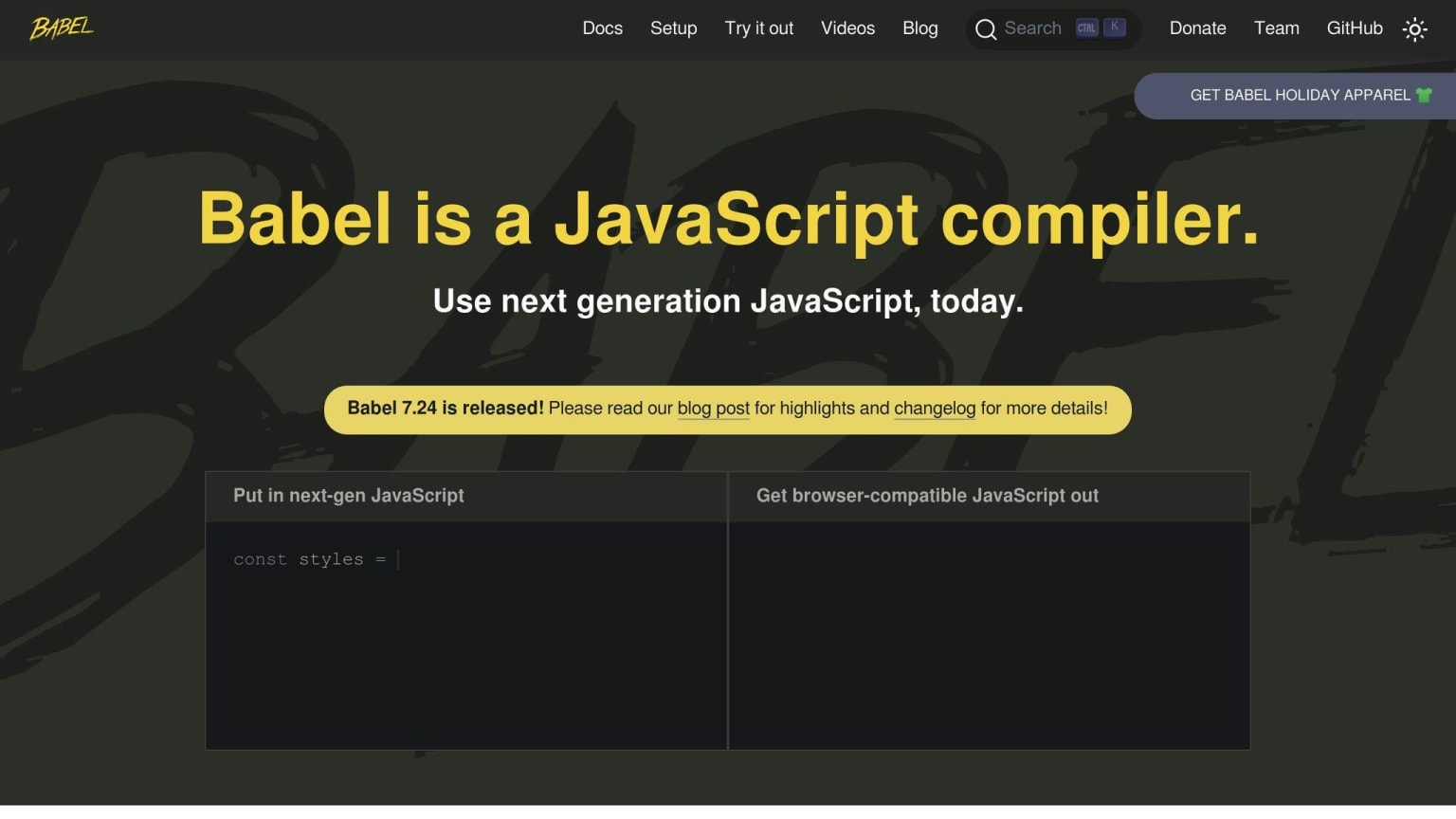Click the "const styles =" code line
The width and height of the screenshot is (1456, 819).
coord(310,559)
